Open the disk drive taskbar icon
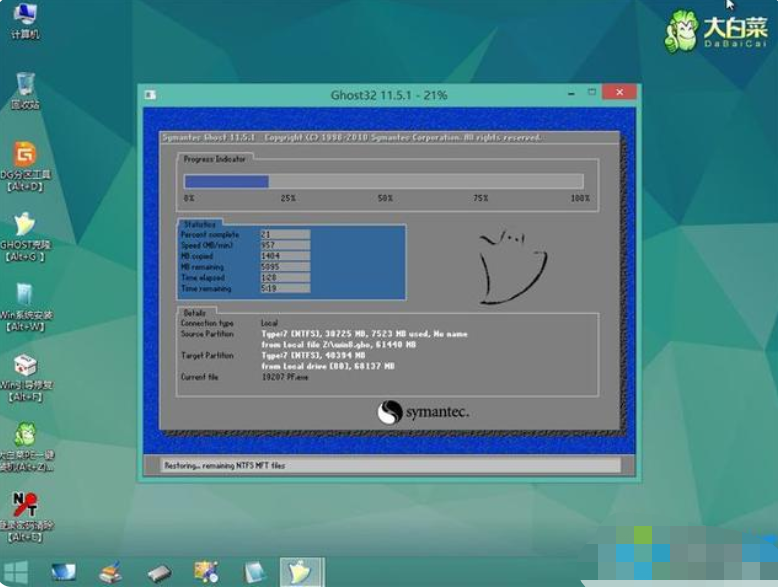Screen dimensions: 778x587 tap(159, 573)
